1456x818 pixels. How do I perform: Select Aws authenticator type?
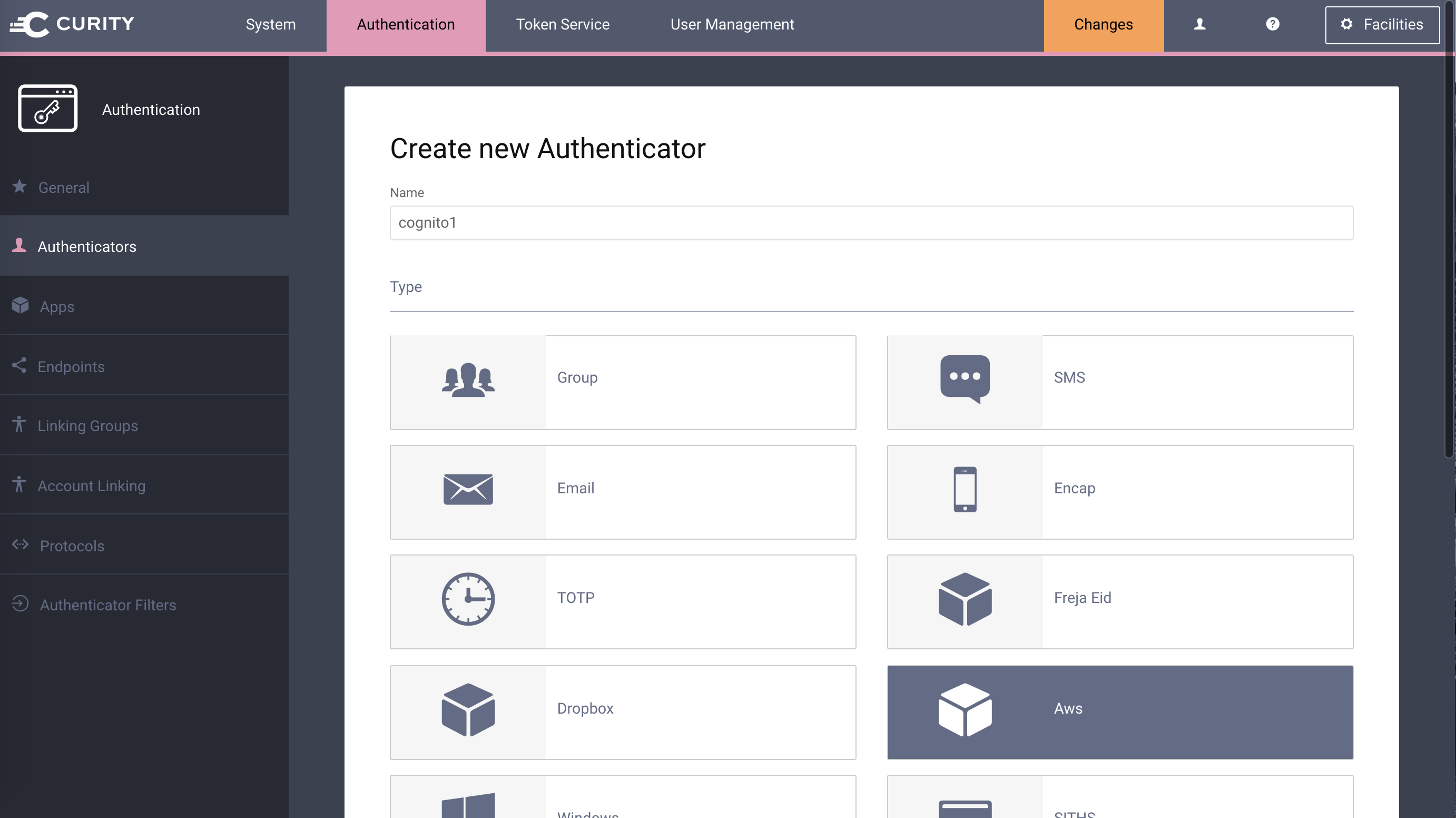(x=1120, y=712)
